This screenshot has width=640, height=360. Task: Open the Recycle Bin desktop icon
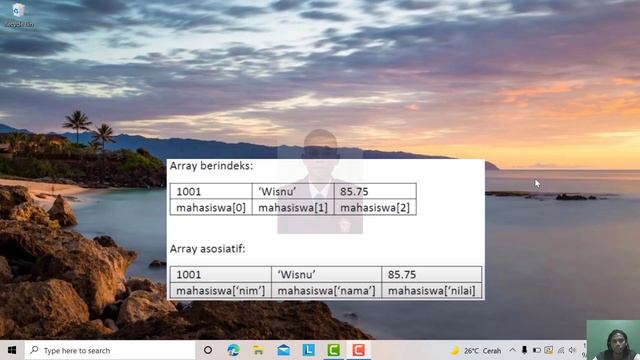coord(19,16)
